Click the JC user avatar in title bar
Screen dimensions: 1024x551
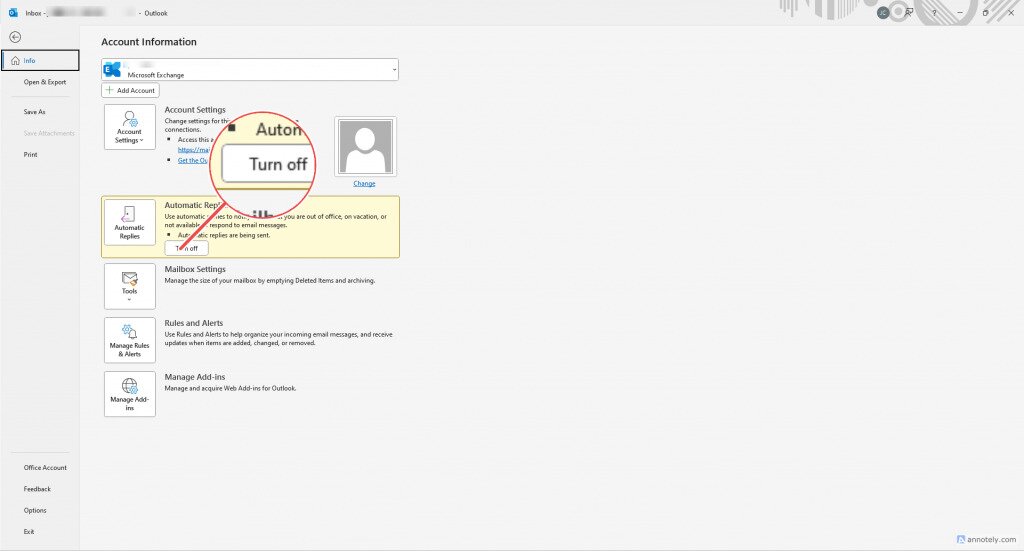883,12
